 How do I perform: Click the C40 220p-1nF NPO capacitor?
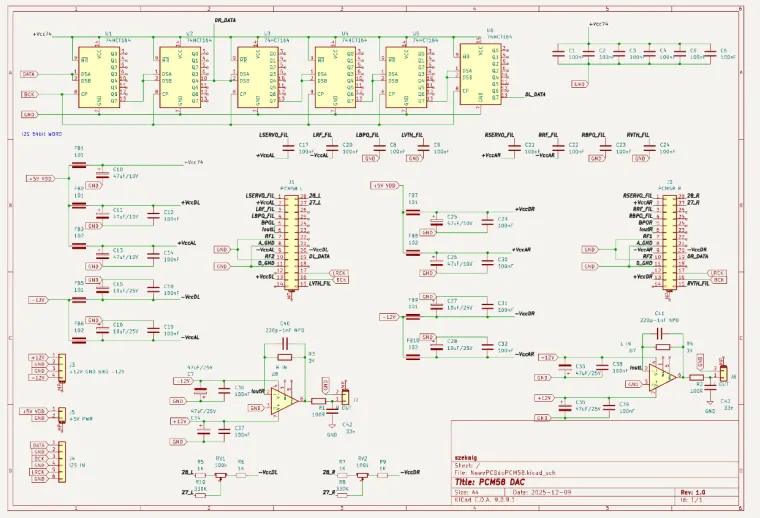[x=285, y=344]
